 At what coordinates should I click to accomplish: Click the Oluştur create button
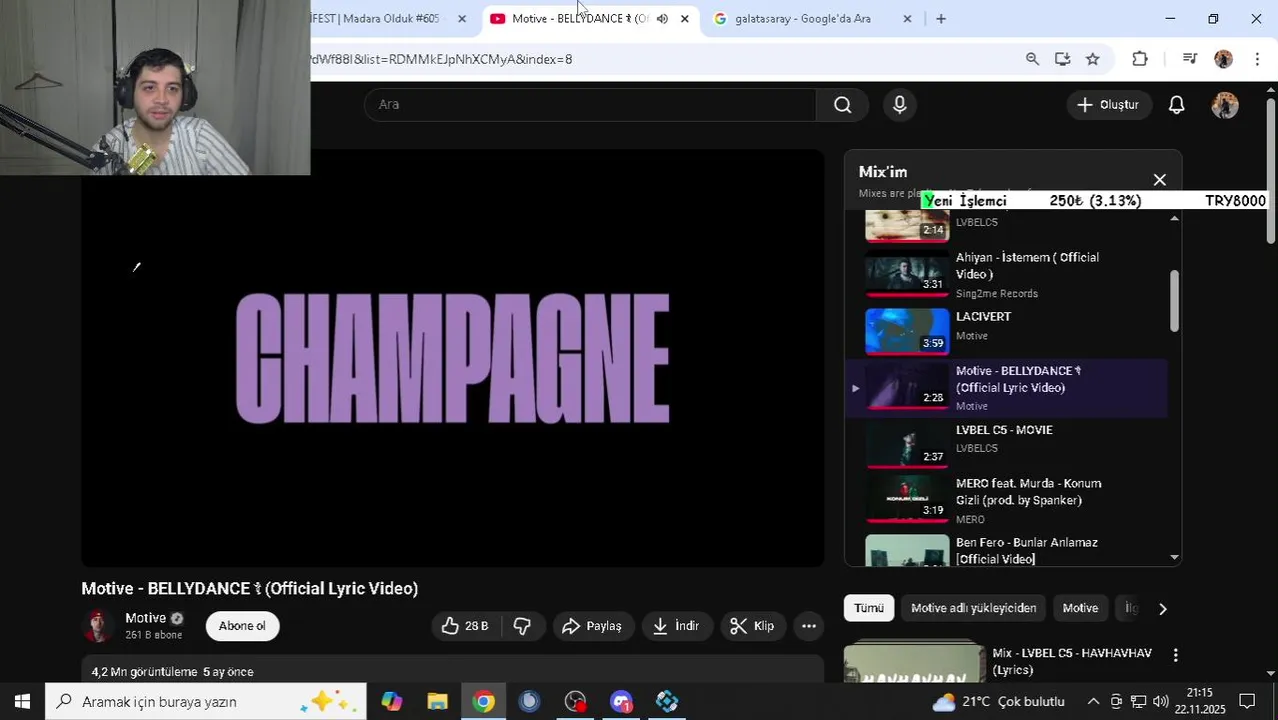[1108, 105]
